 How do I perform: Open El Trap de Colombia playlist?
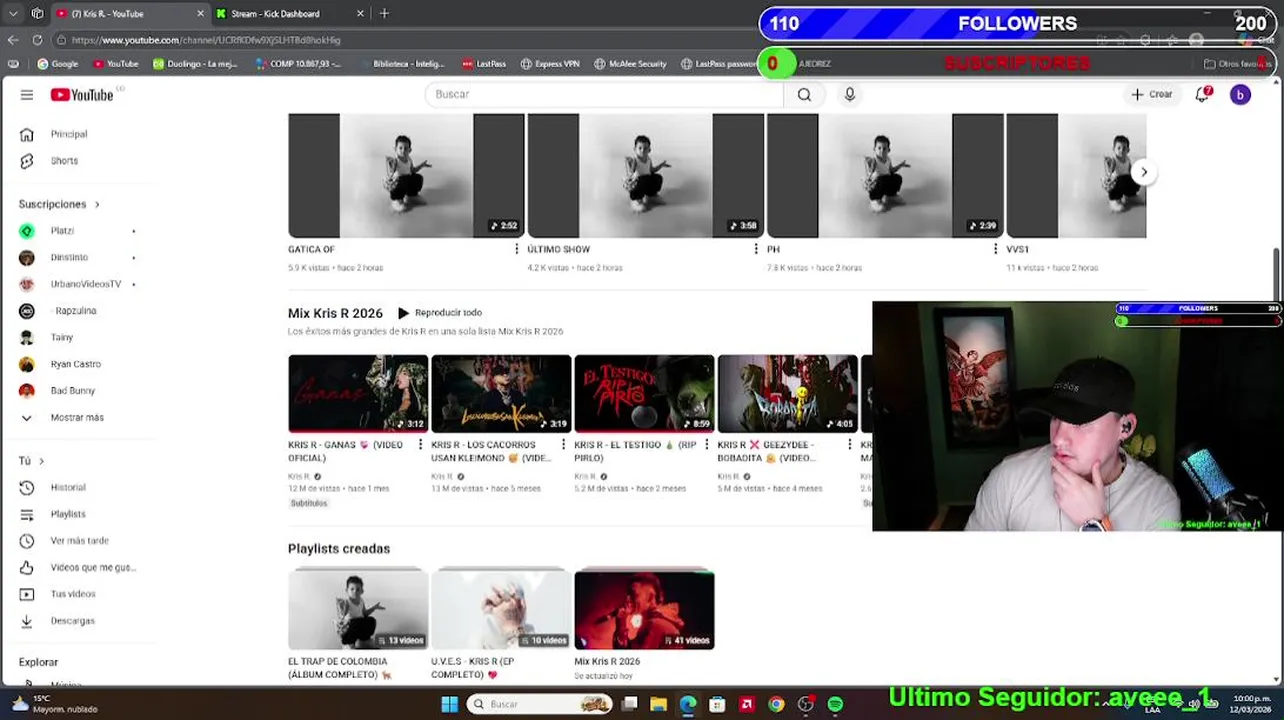(x=358, y=609)
